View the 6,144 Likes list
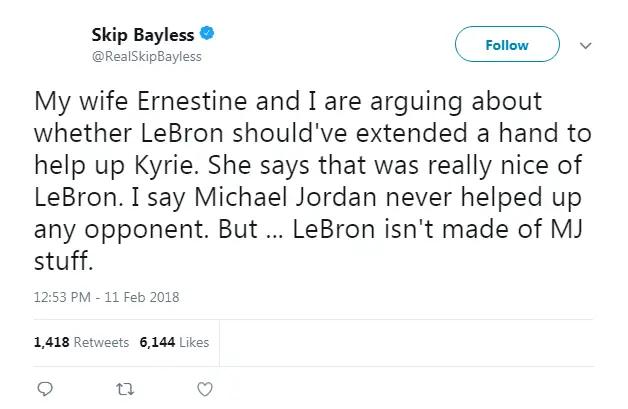The image size is (628, 409). pyautogui.click(x=174, y=342)
